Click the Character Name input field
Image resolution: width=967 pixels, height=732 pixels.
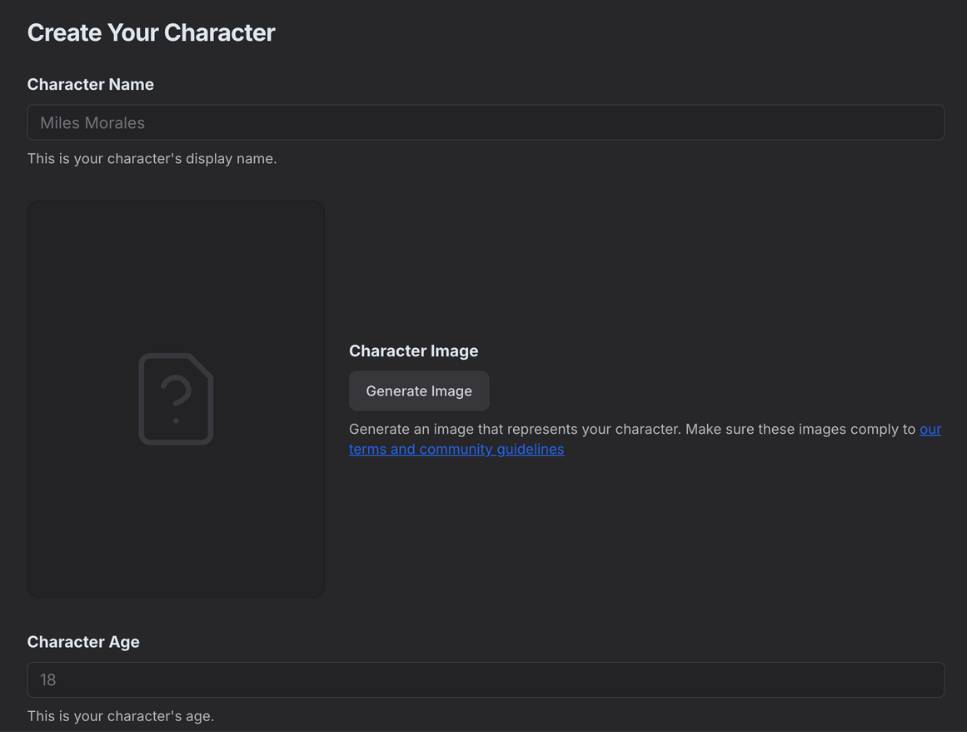click(x=486, y=121)
